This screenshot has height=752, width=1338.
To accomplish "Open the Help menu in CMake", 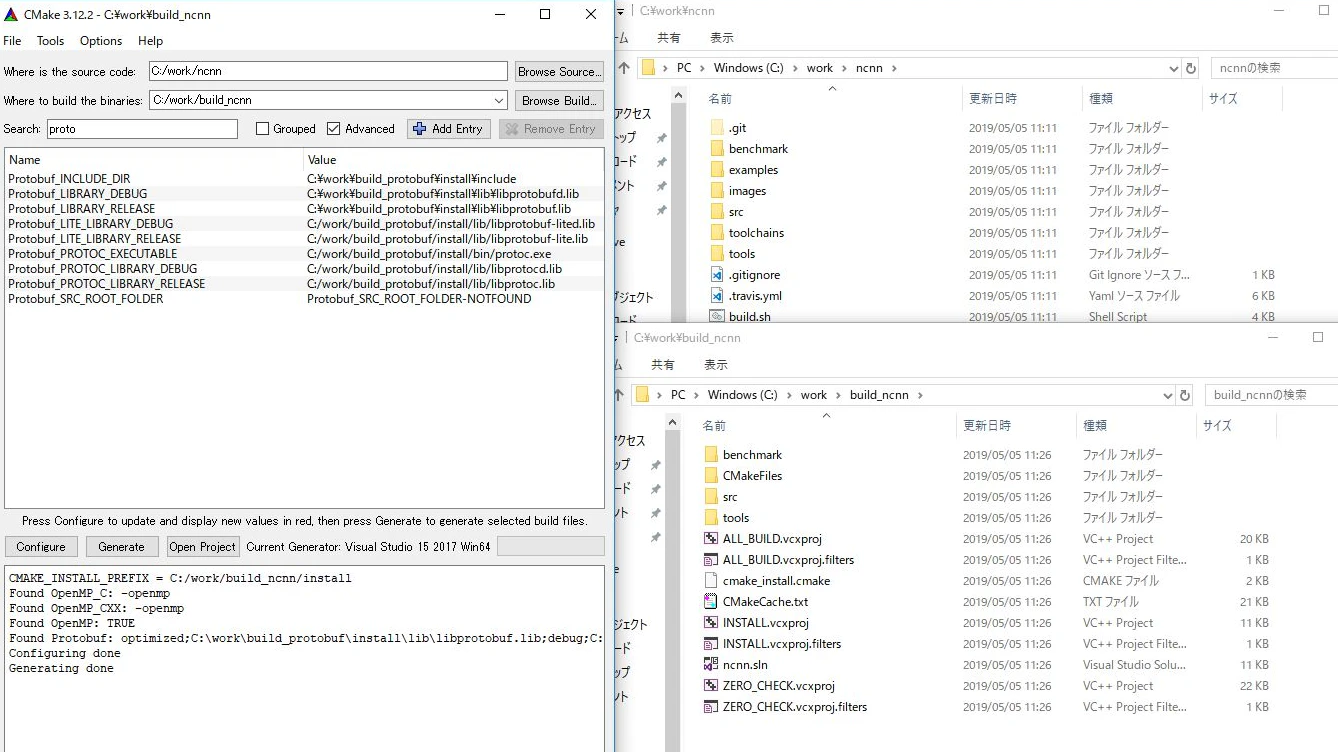I will [150, 41].
